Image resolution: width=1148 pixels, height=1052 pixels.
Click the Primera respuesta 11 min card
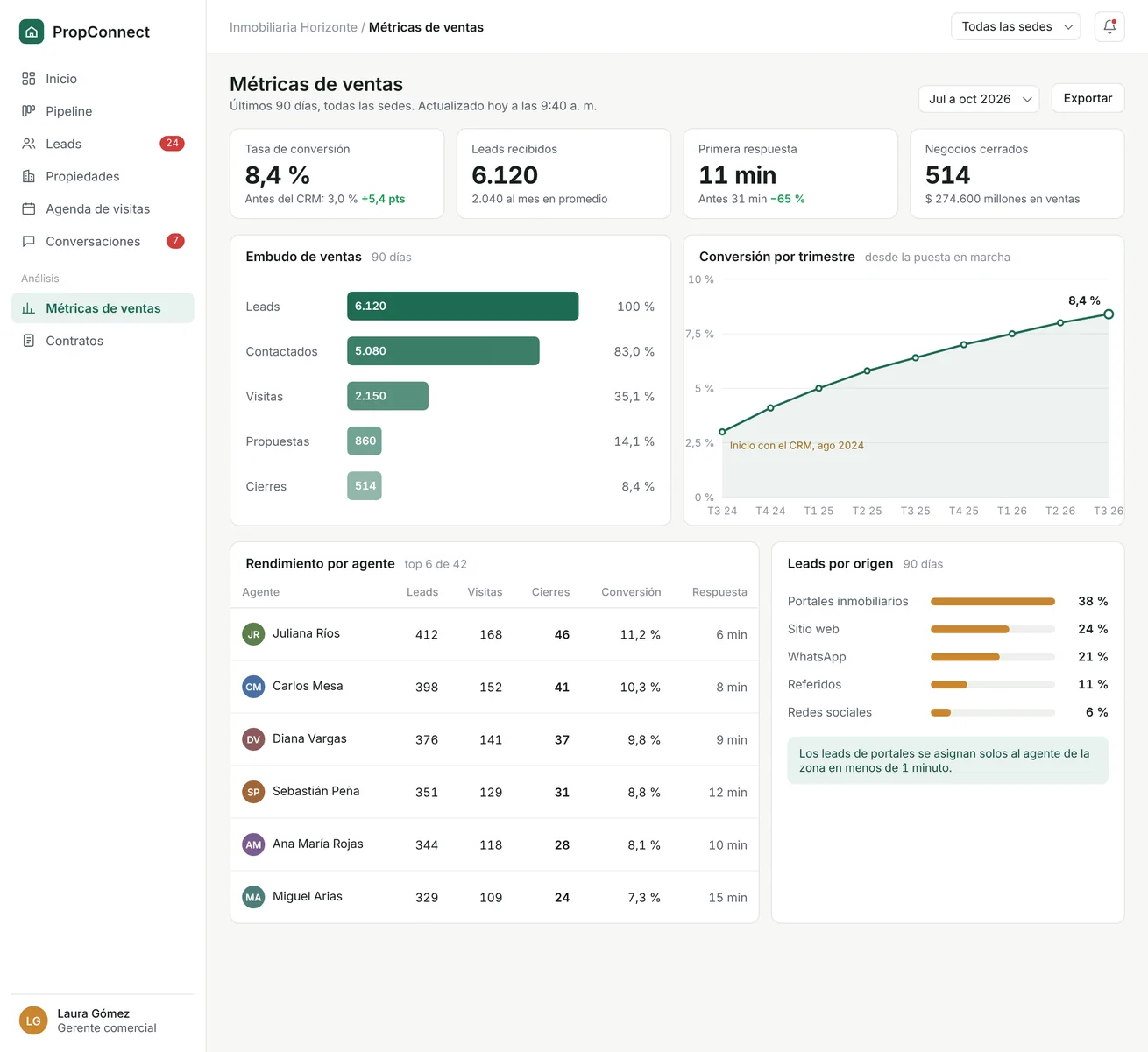(x=790, y=173)
